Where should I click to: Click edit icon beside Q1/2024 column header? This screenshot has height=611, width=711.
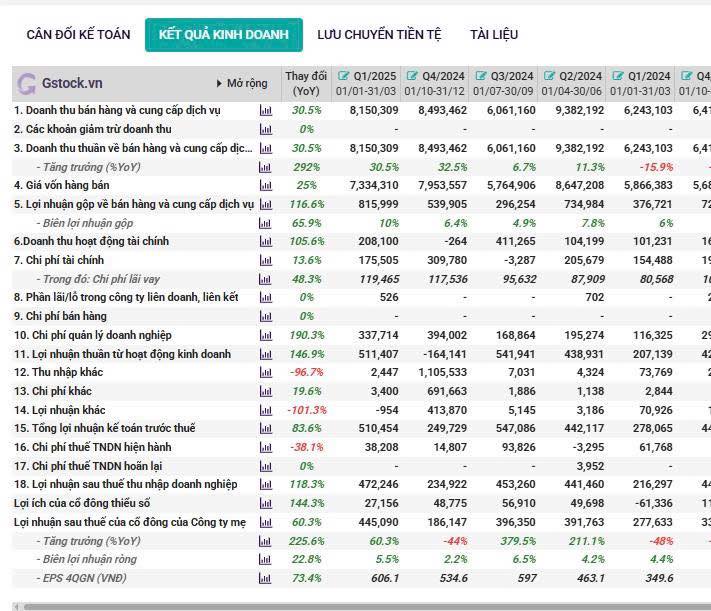618,76
